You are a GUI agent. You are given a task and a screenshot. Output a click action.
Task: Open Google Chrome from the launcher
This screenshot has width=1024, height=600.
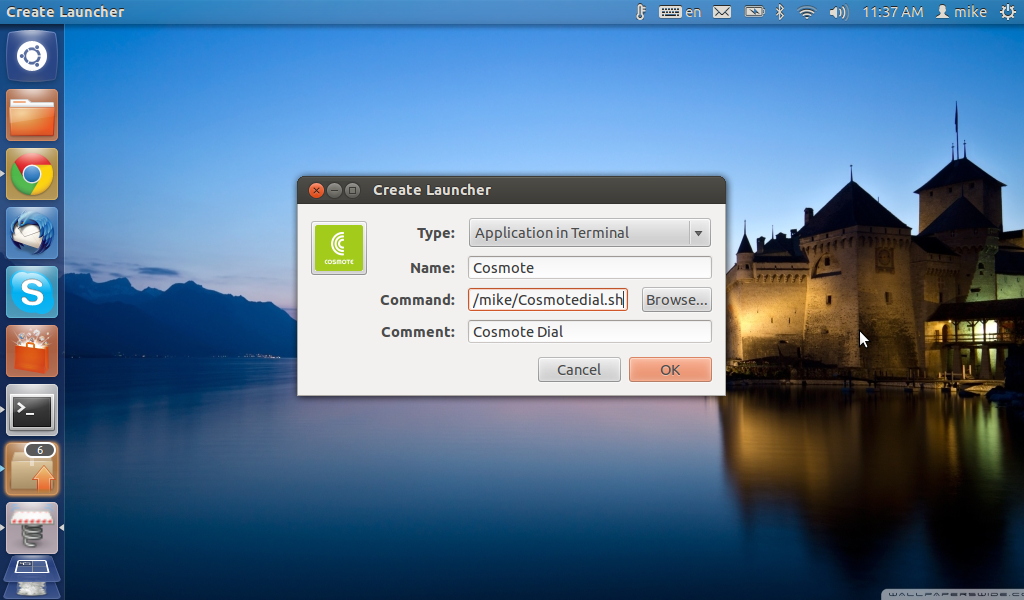point(32,174)
